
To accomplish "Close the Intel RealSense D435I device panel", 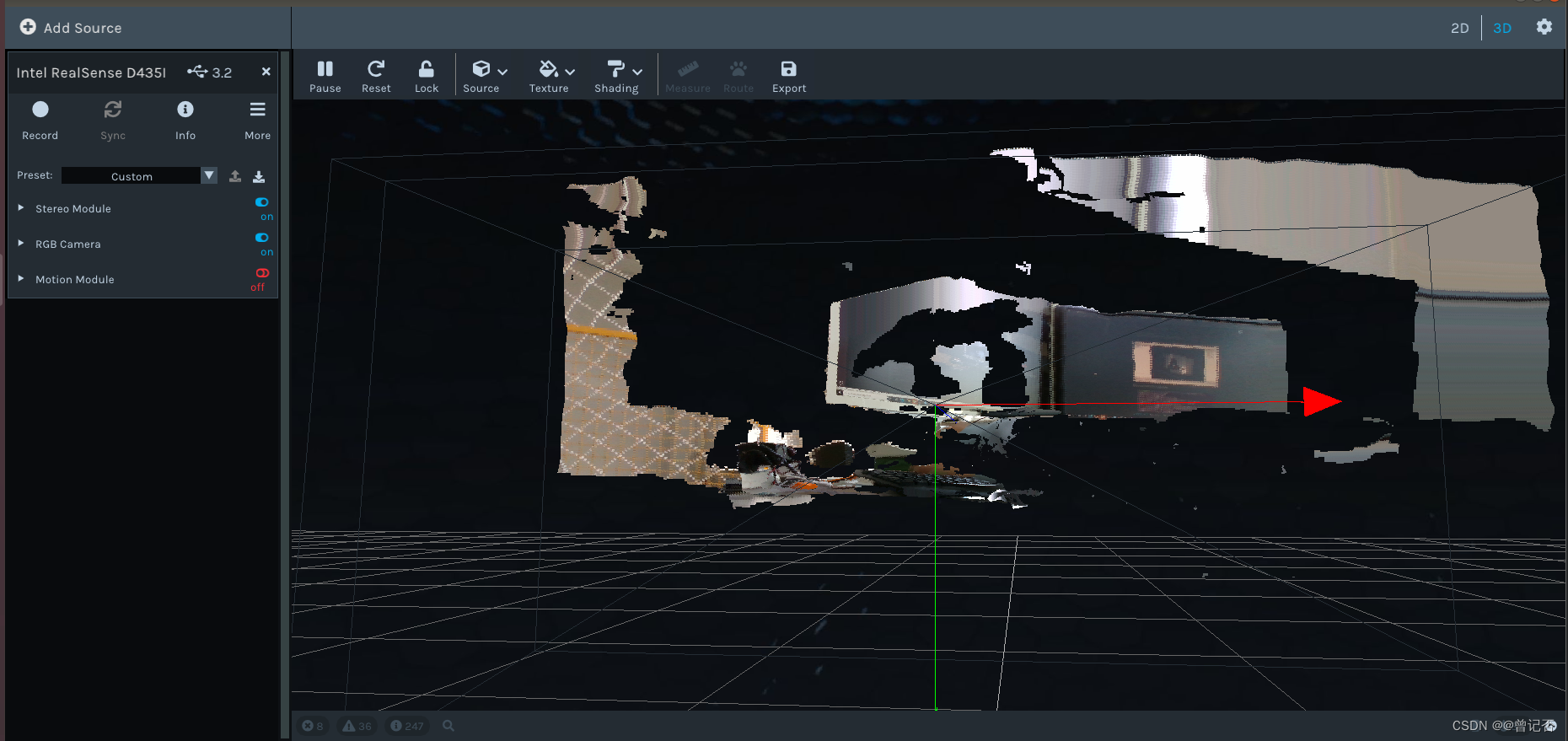I will point(266,72).
